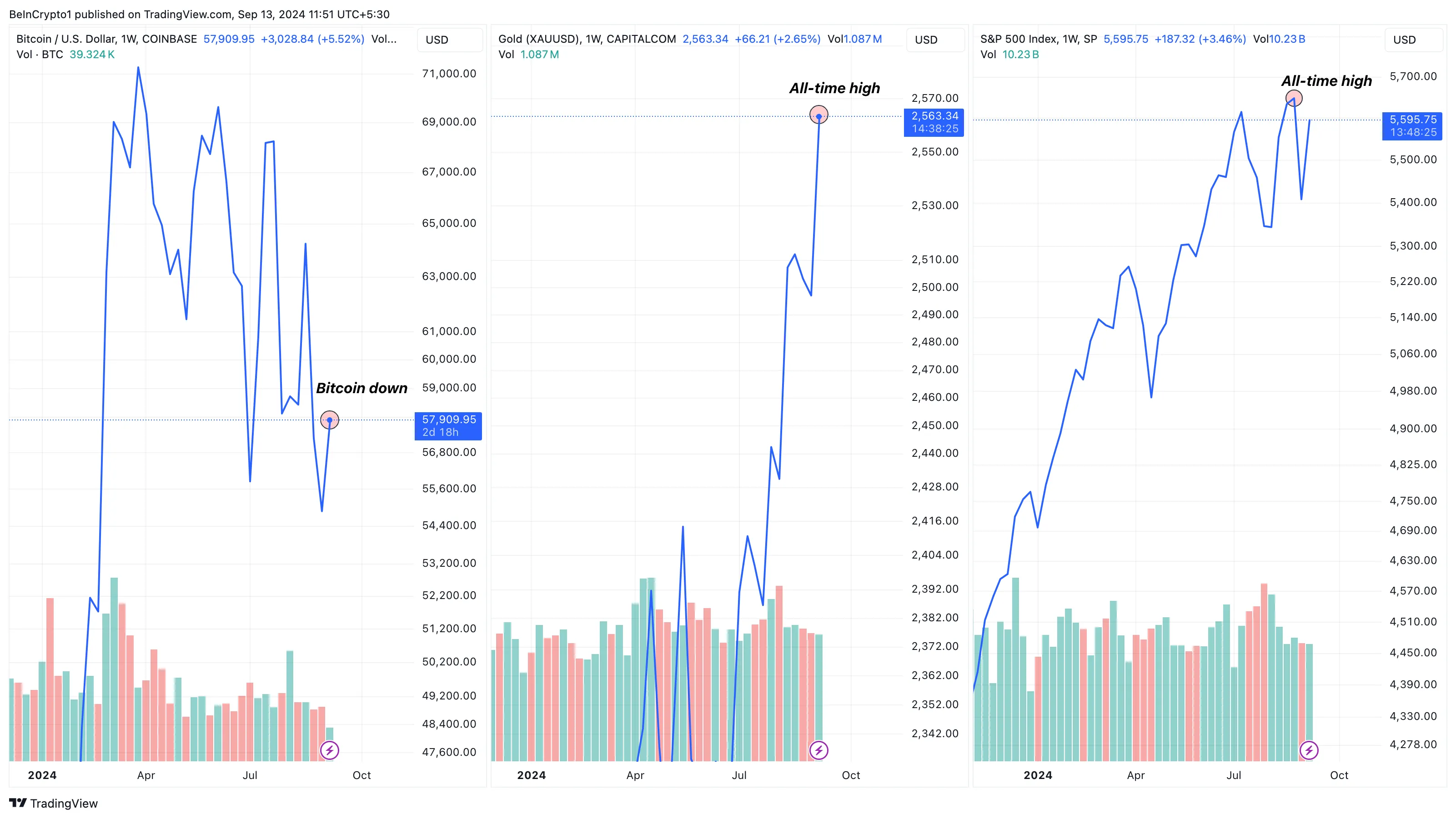Click the TradingView logo at bottom left
The width and height of the screenshot is (1456, 819).
[x=54, y=803]
